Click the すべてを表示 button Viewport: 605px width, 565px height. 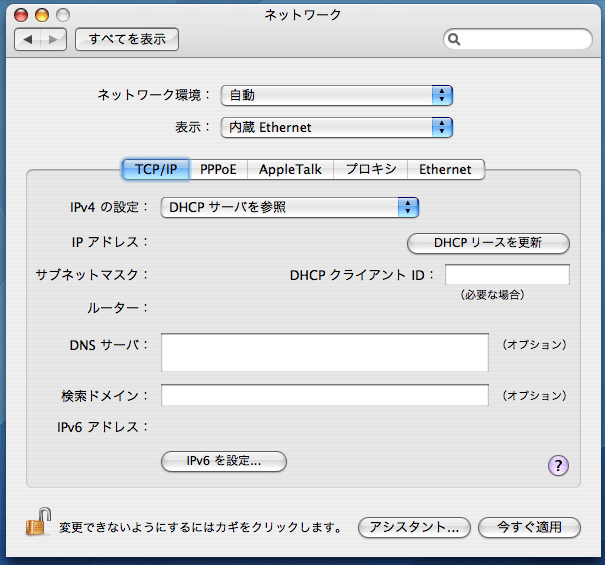coord(127,40)
